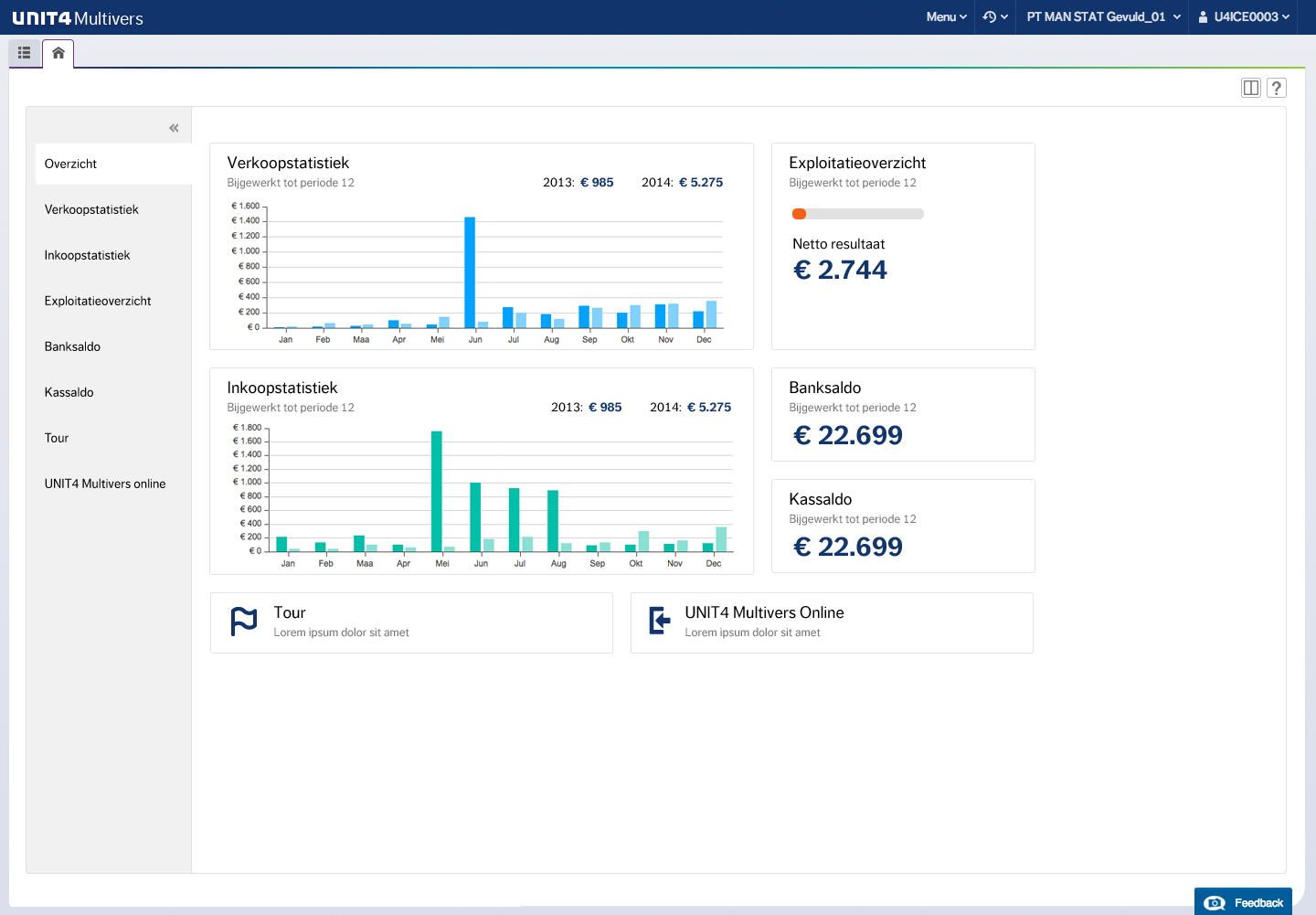
Task: Open the list view tab icon
Action: click(25, 53)
